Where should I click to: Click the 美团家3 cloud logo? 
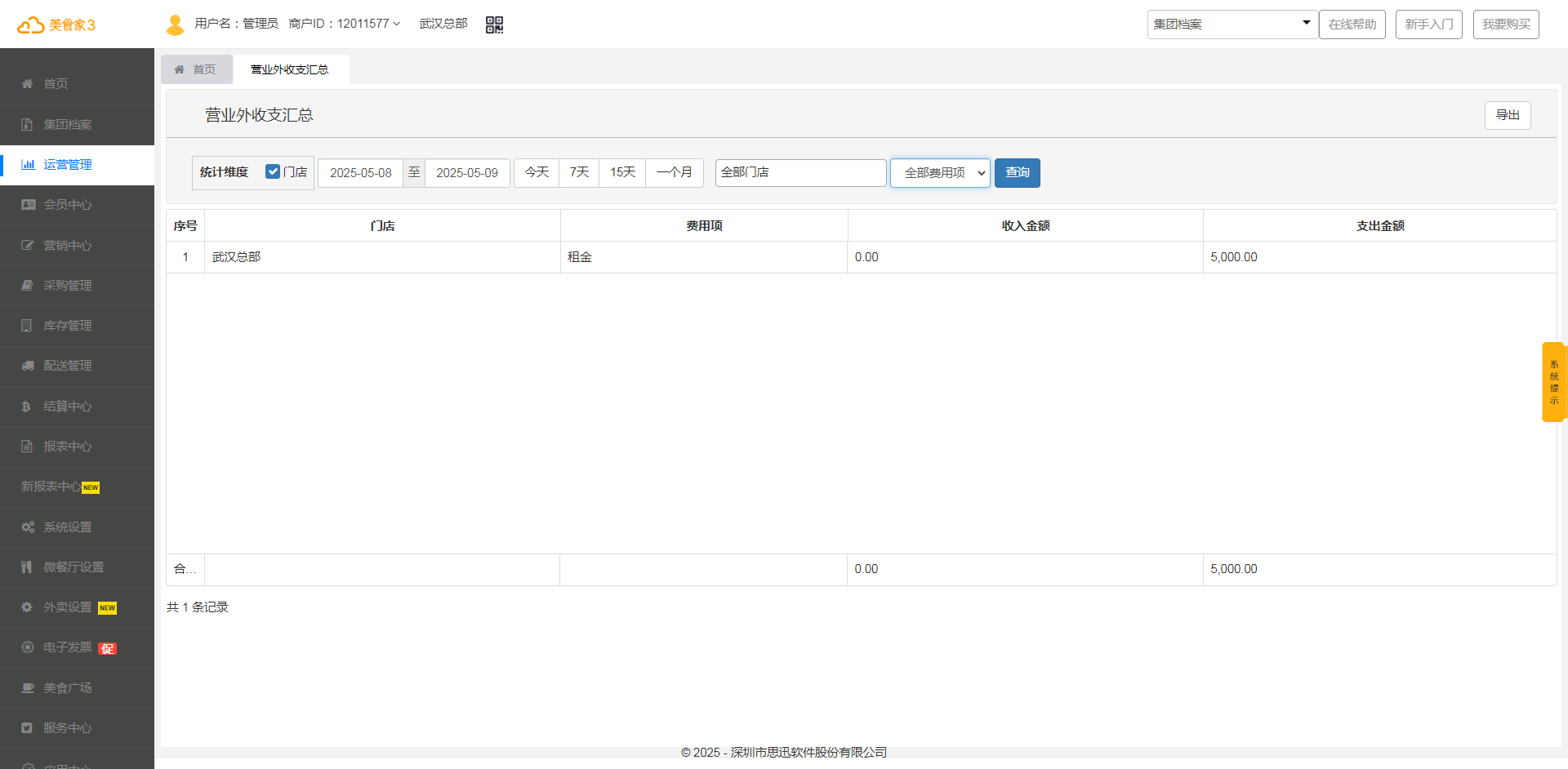point(31,25)
